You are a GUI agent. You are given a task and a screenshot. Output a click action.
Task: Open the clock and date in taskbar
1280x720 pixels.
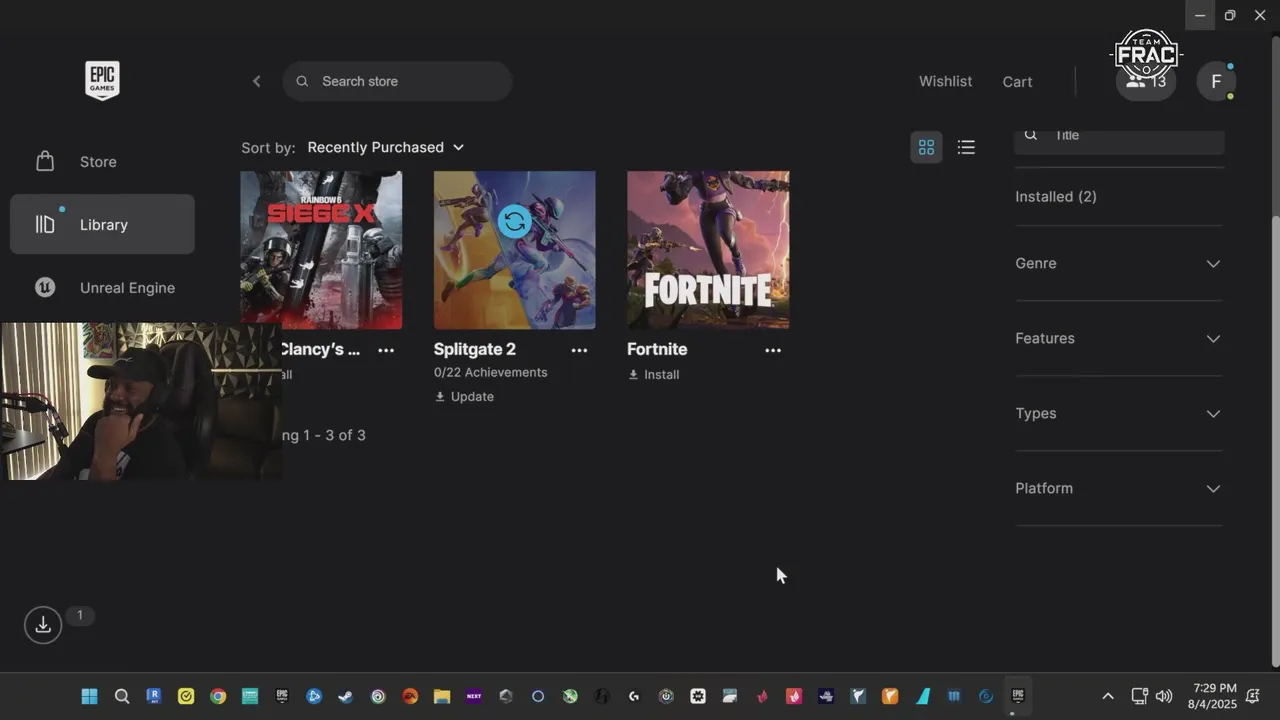1214,696
